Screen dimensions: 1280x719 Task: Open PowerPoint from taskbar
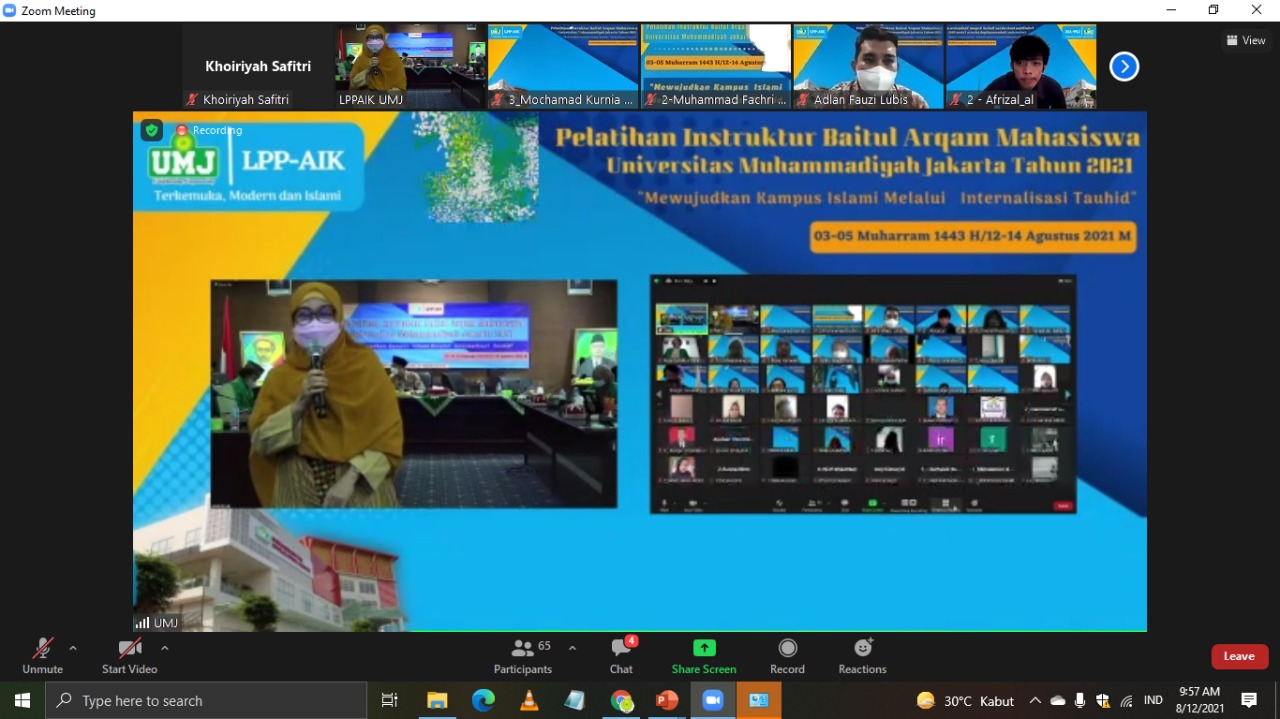667,700
